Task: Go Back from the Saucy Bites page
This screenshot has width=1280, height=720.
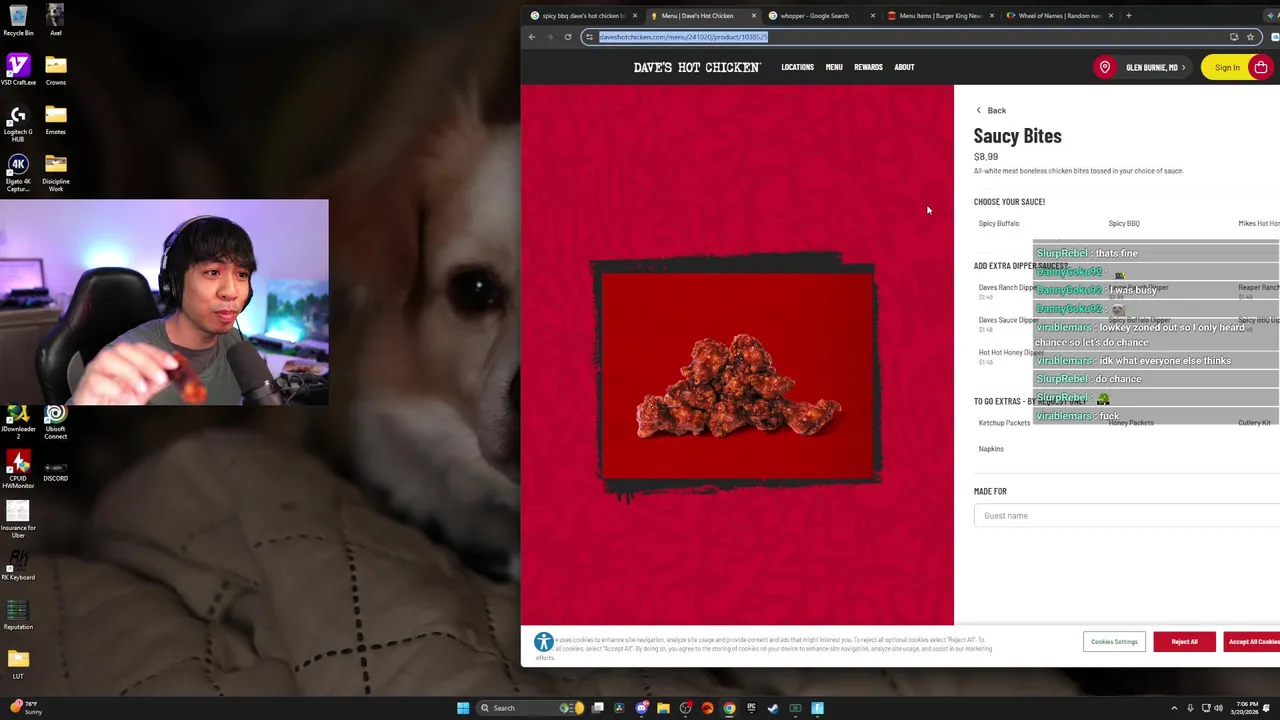Action: [x=991, y=110]
